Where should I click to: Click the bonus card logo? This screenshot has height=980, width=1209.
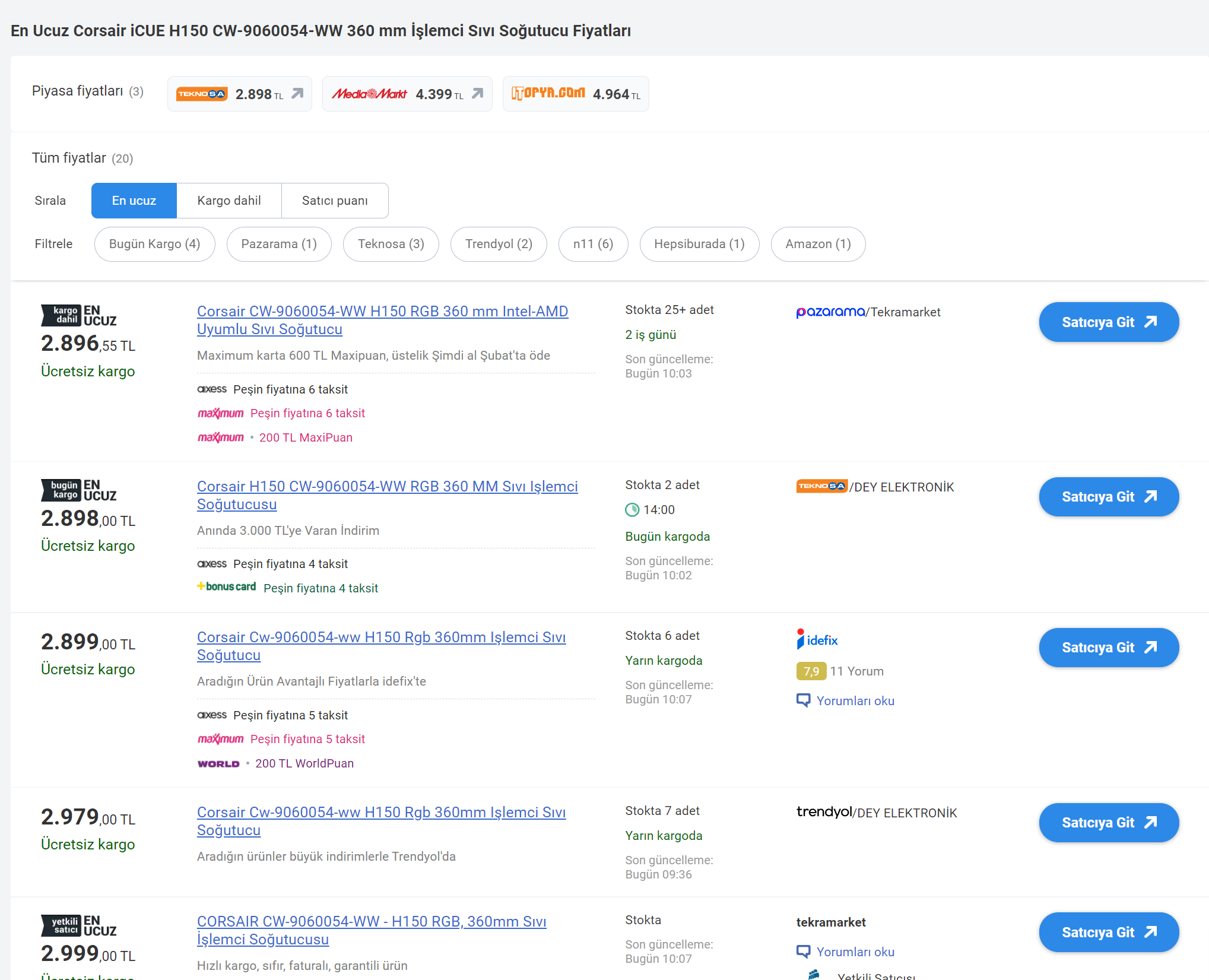click(x=227, y=586)
